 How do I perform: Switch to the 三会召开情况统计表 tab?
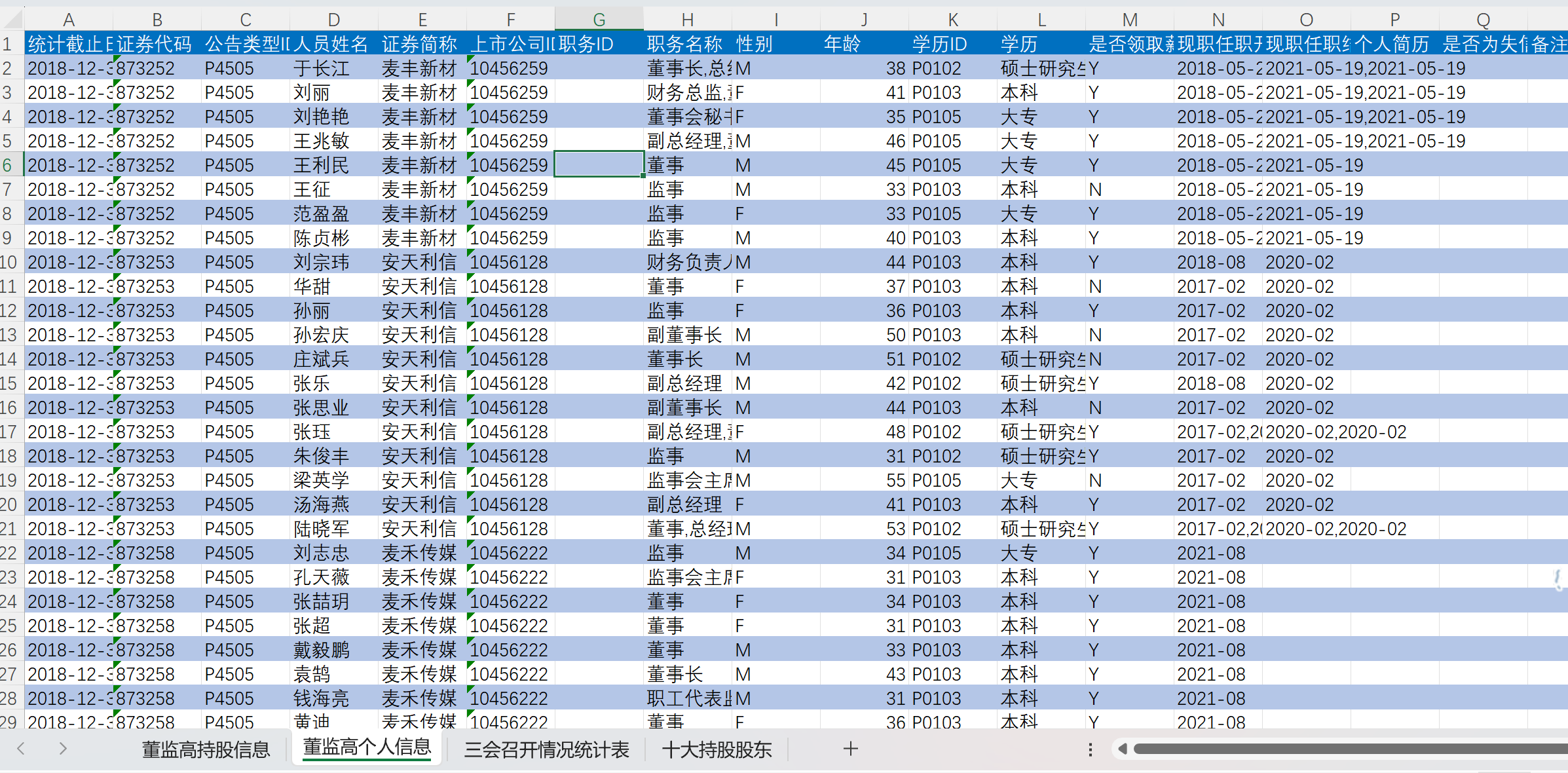coord(546,749)
